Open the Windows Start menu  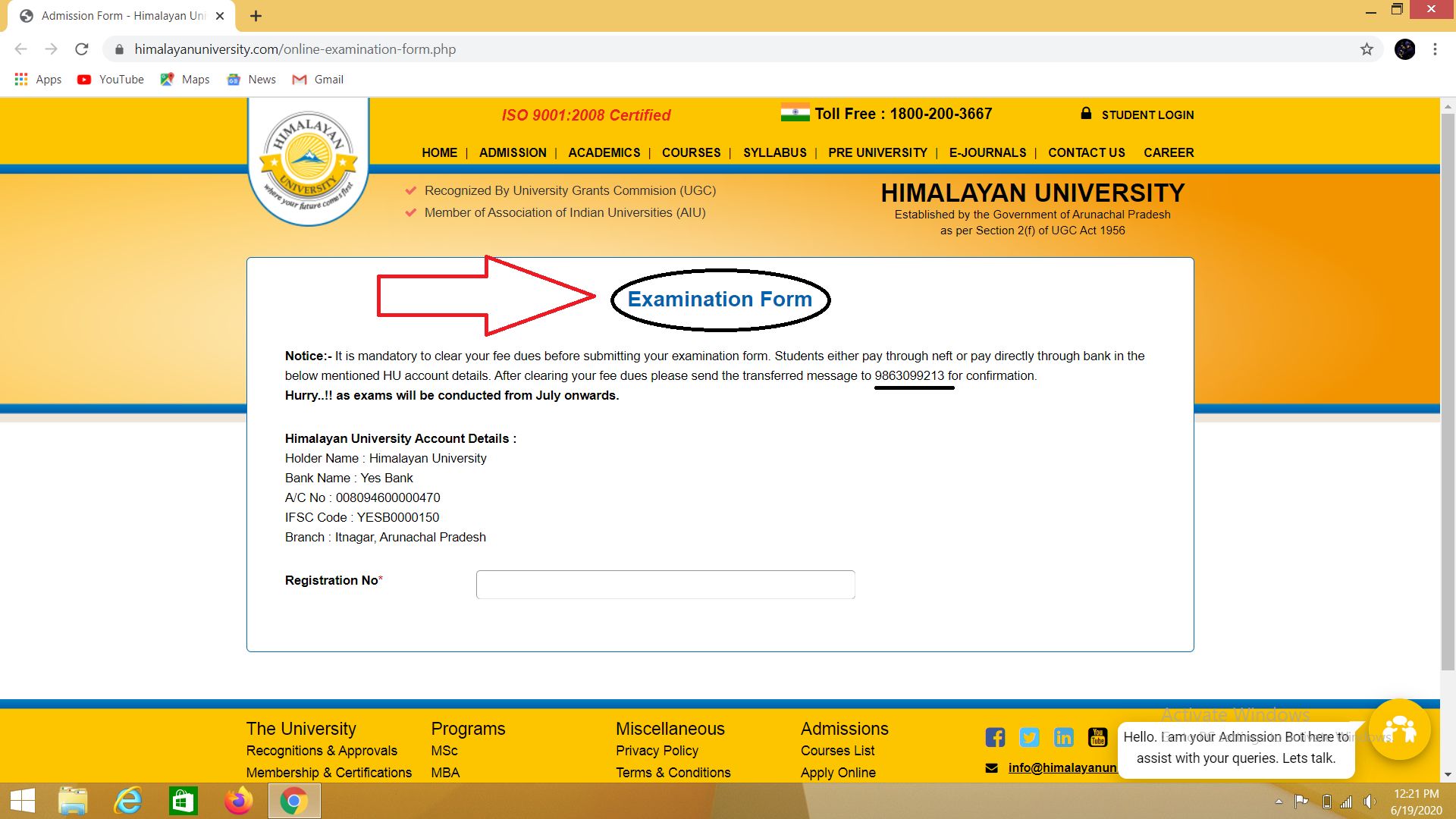tap(23, 801)
